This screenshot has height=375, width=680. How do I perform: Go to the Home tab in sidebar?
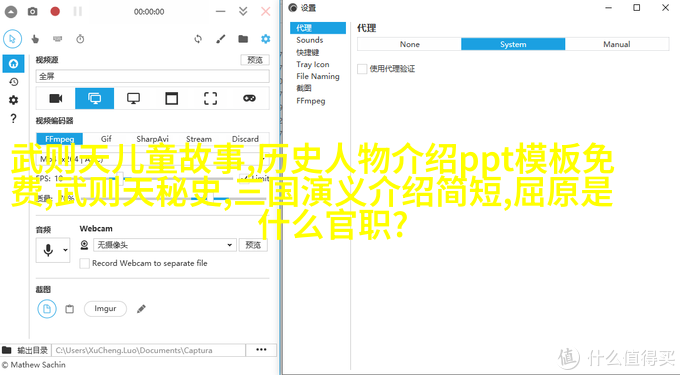13,64
